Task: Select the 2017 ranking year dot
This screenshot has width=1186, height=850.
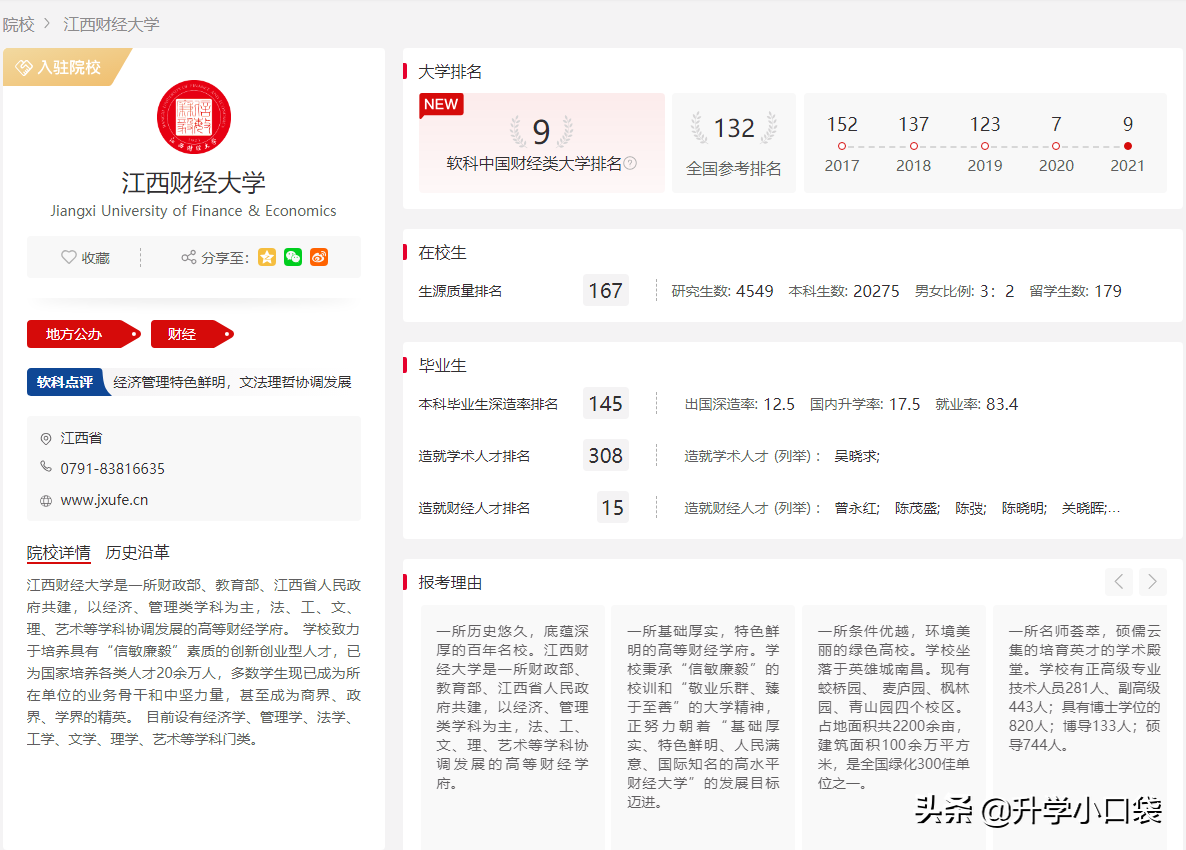Action: pos(842,145)
